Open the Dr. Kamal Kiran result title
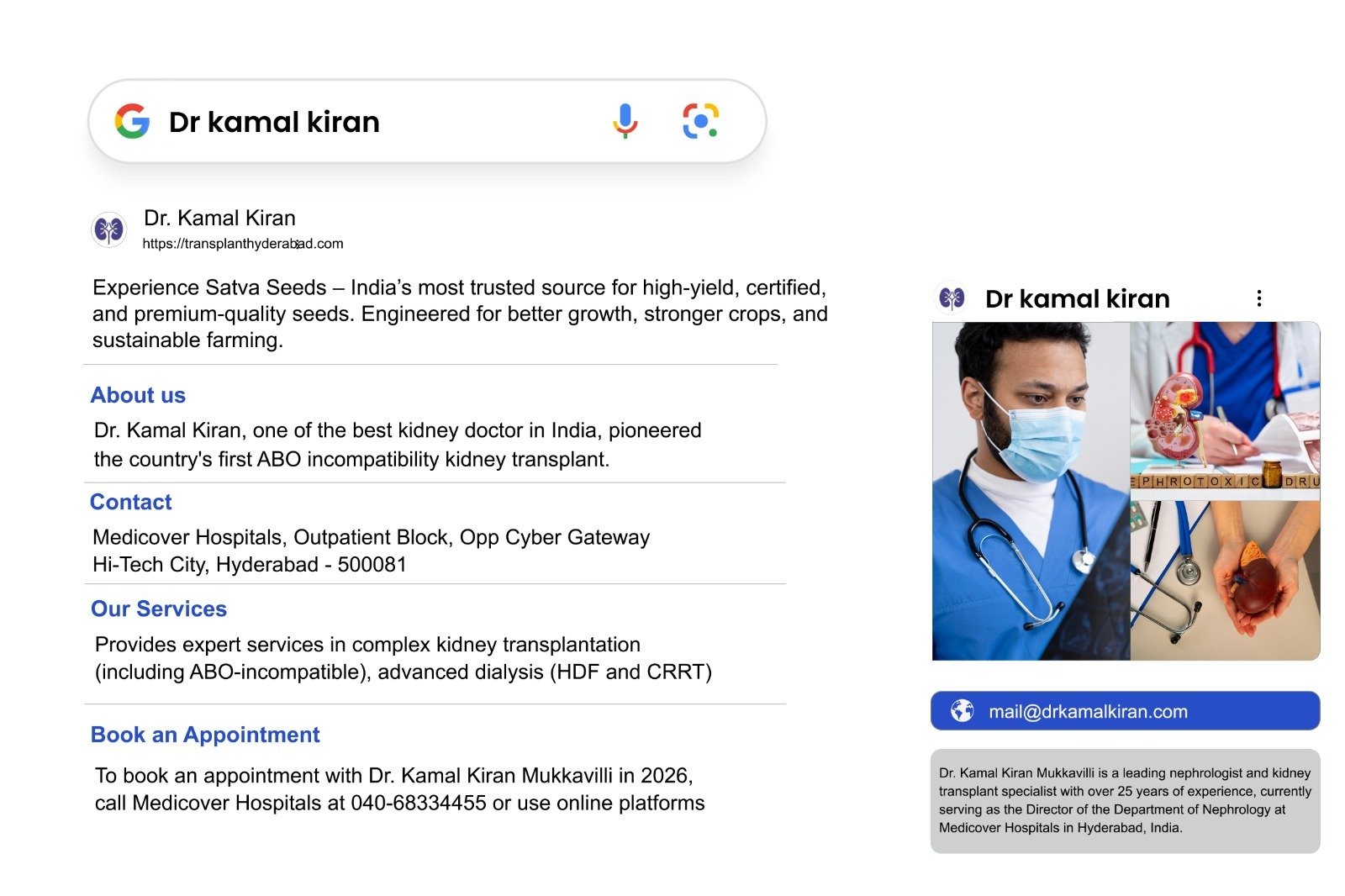The image size is (1345, 896). point(219,219)
